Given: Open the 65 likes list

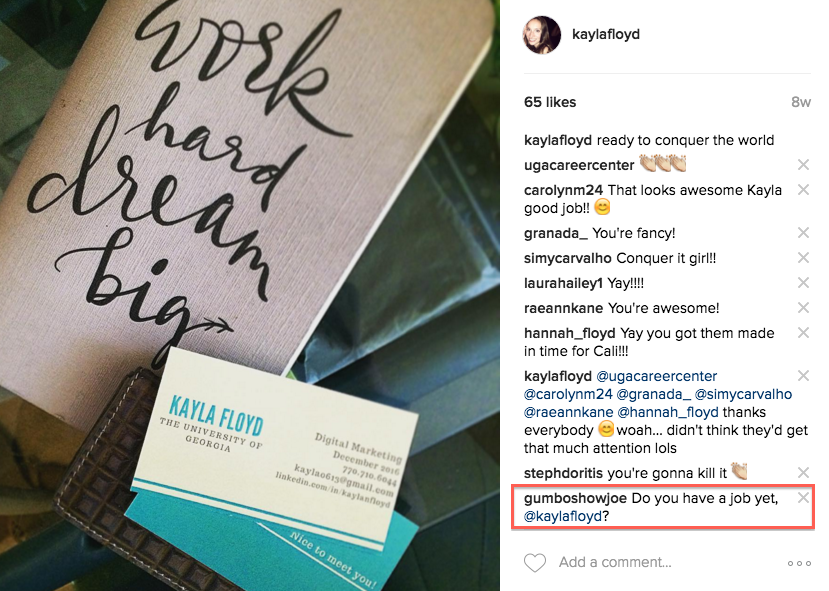Looking at the screenshot, I should click(x=550, y=102).
